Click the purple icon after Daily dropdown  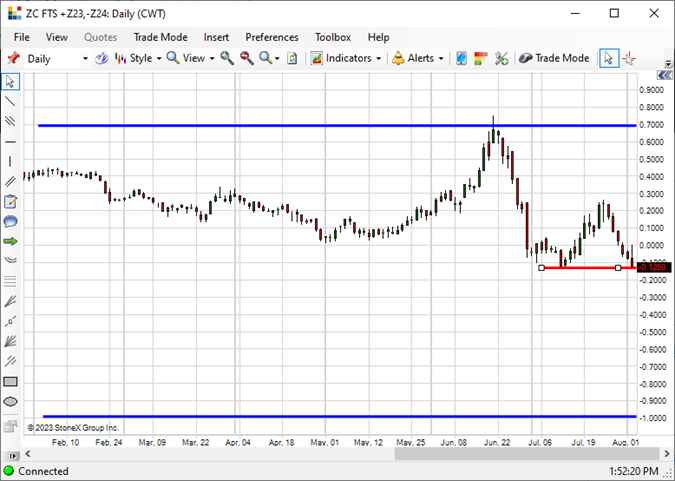(102, 58)
